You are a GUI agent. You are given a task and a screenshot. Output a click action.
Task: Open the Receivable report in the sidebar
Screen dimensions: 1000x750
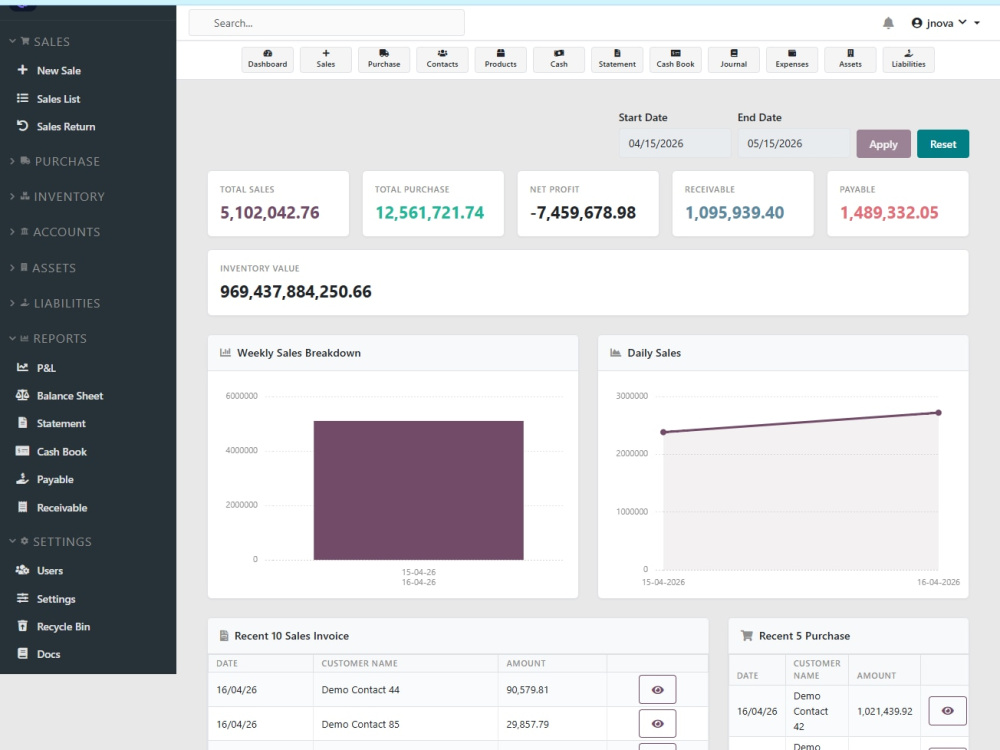pyautogui.click(x=52, y=508)
